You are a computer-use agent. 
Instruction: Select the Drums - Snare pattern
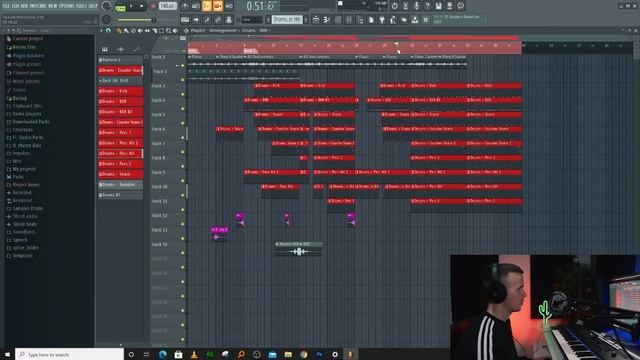pos(120,174)
